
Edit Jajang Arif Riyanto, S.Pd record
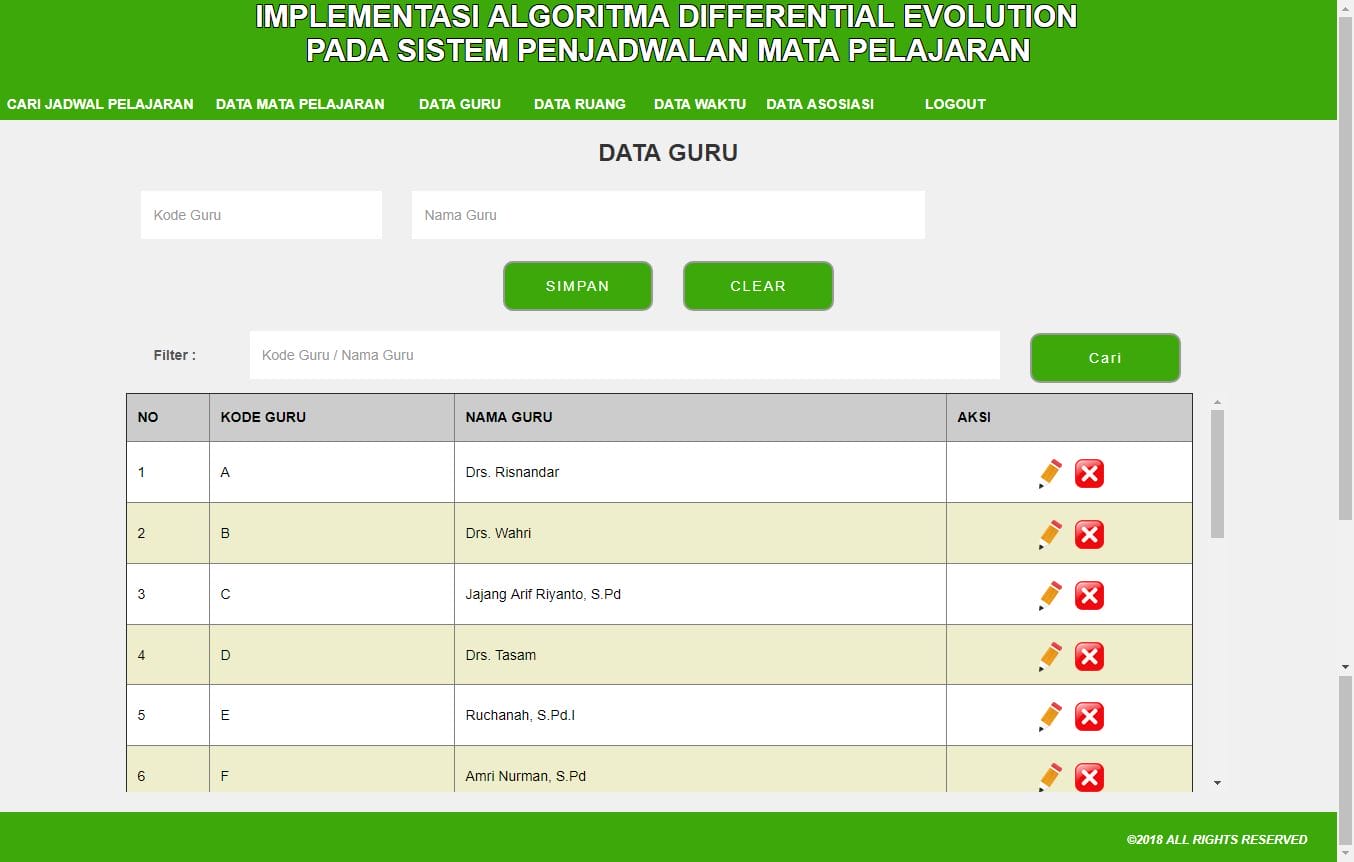point(1050,595)
